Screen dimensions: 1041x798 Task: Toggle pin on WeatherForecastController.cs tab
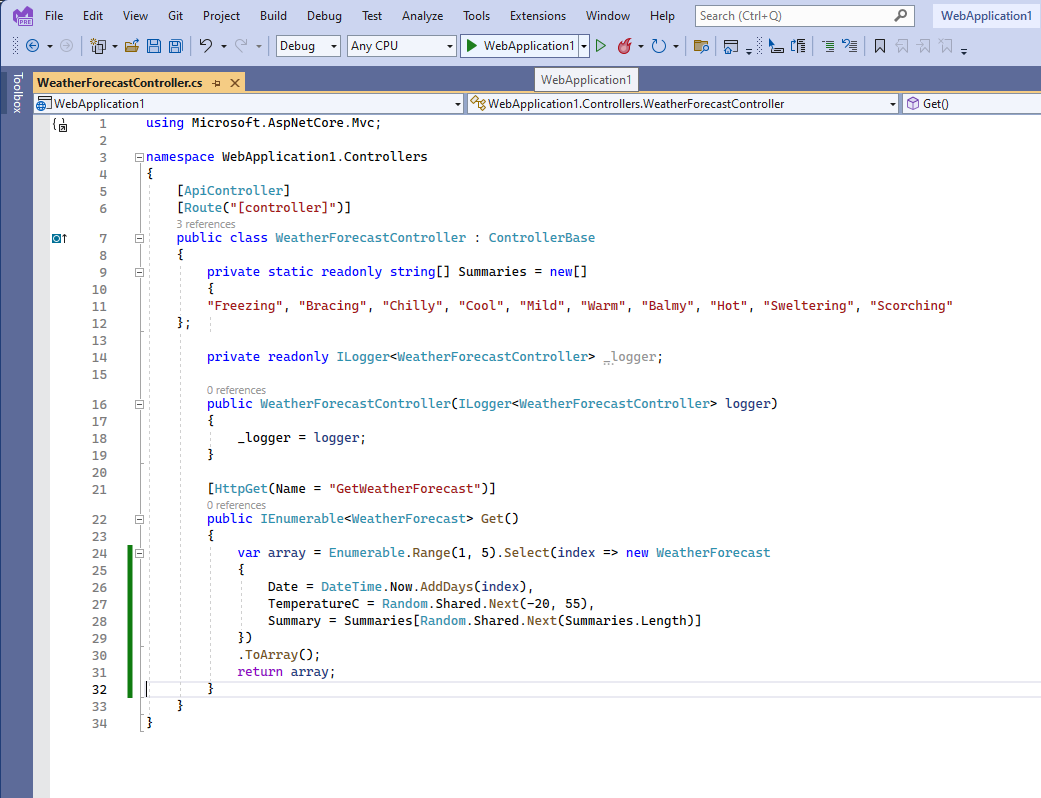tap(216, 83)
